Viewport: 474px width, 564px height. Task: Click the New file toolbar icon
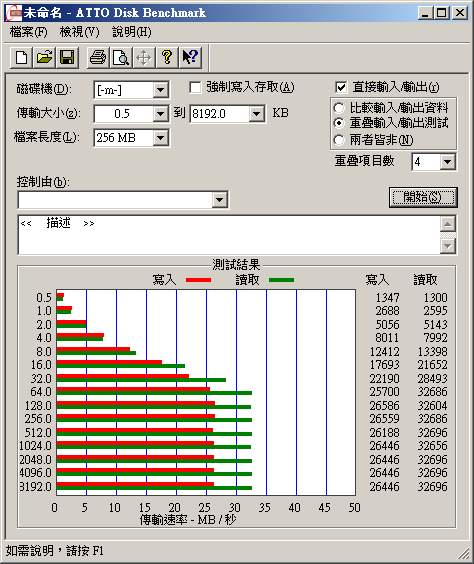pyautogui.click(x=21, y=57)
